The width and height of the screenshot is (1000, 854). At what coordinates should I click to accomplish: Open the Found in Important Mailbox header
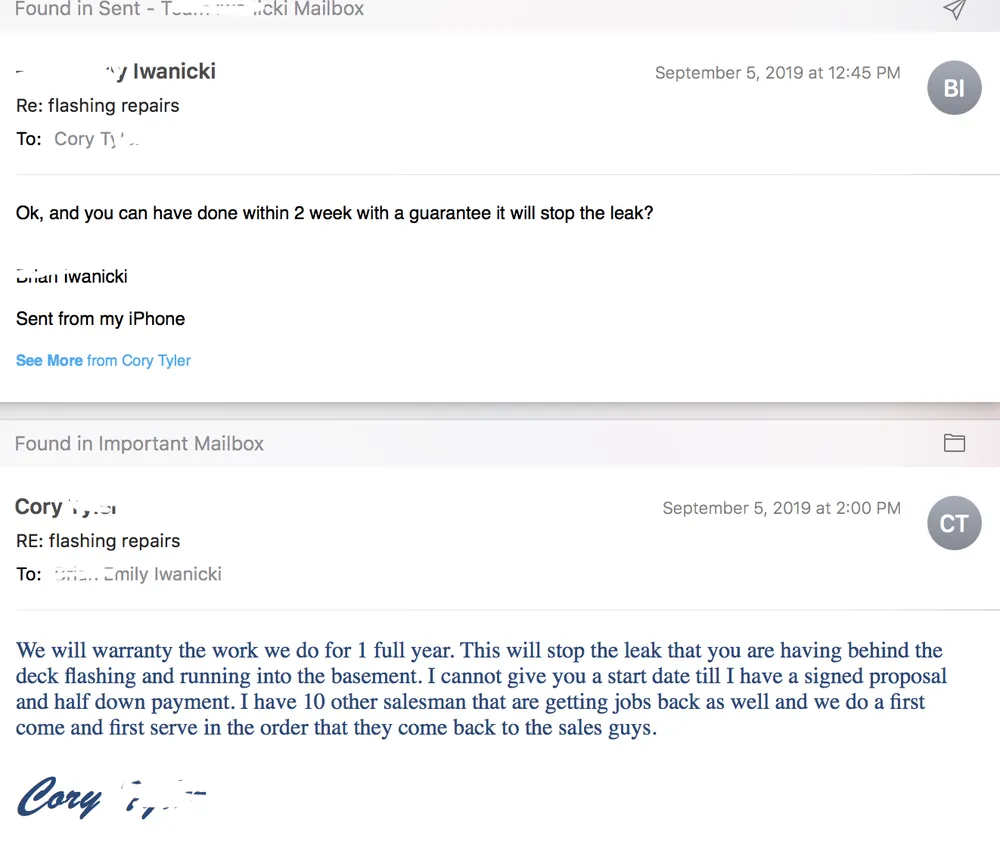click(x=139, y=444)
